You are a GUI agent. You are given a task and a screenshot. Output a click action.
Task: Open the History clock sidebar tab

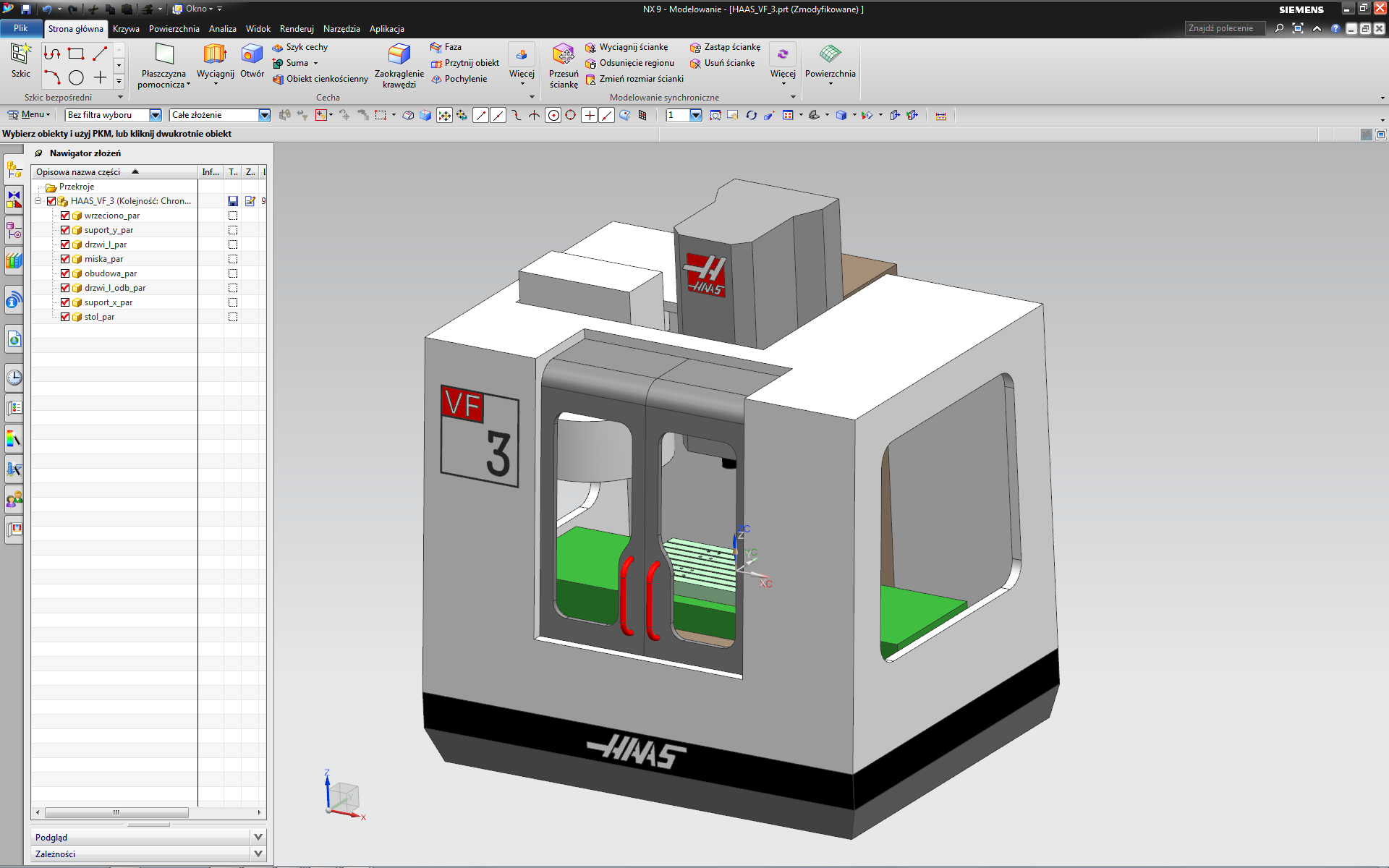pyautogui.click(x=14, y=377)
